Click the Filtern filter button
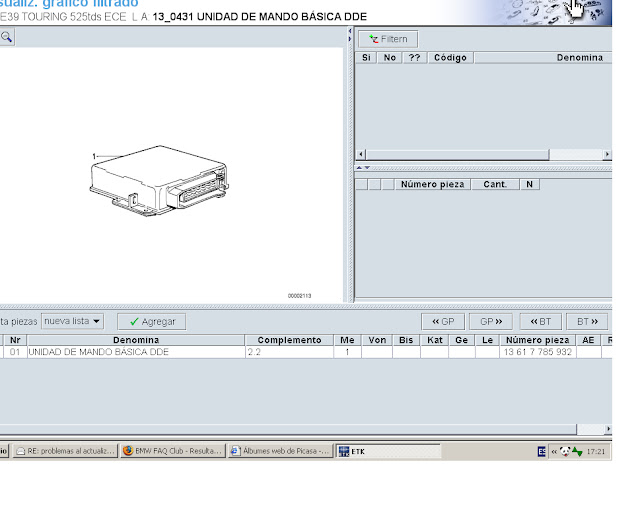The height and width of the screenshot is (507, 640). click(x=388, y=39)
